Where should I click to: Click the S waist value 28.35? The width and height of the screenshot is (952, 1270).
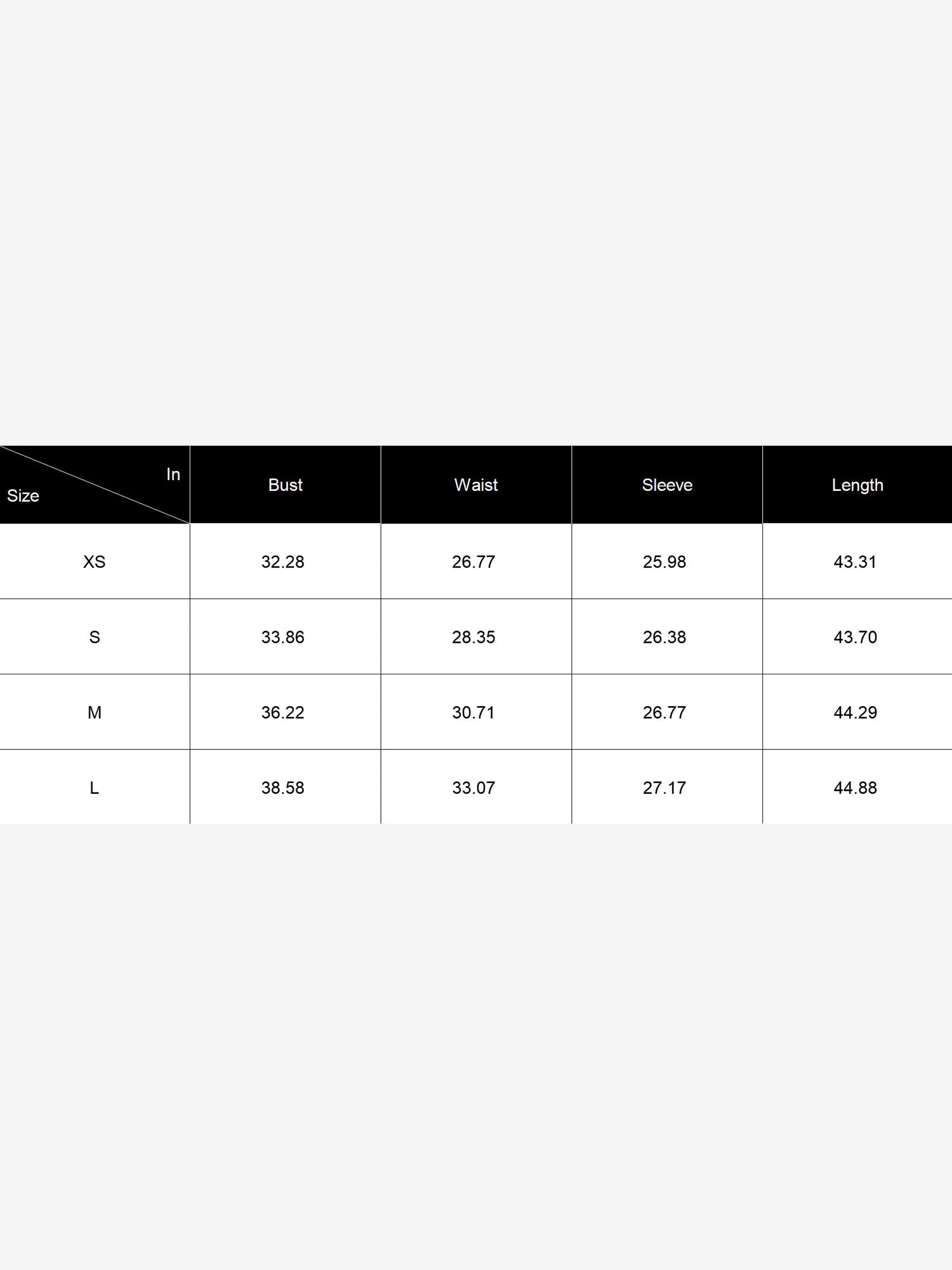(473, 637)
